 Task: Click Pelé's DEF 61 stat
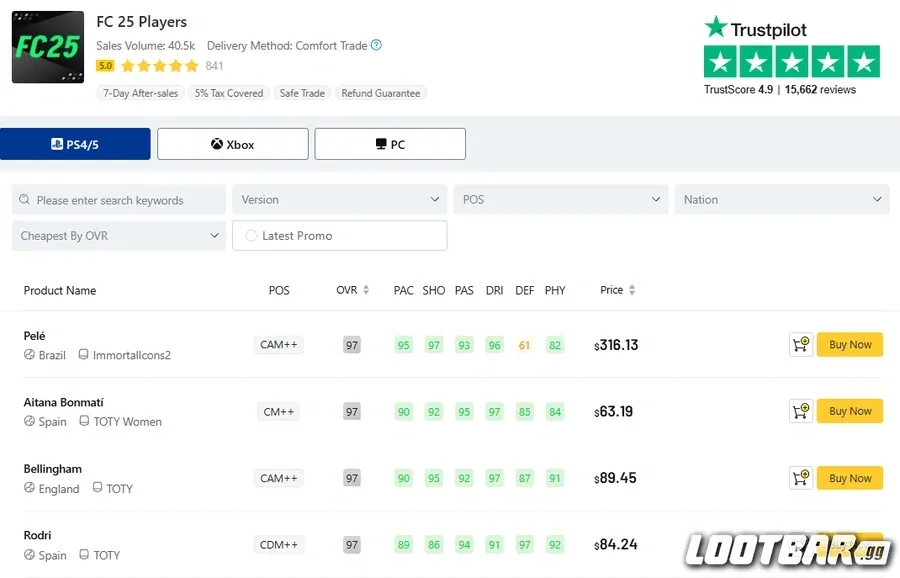(x=524, y=345)
